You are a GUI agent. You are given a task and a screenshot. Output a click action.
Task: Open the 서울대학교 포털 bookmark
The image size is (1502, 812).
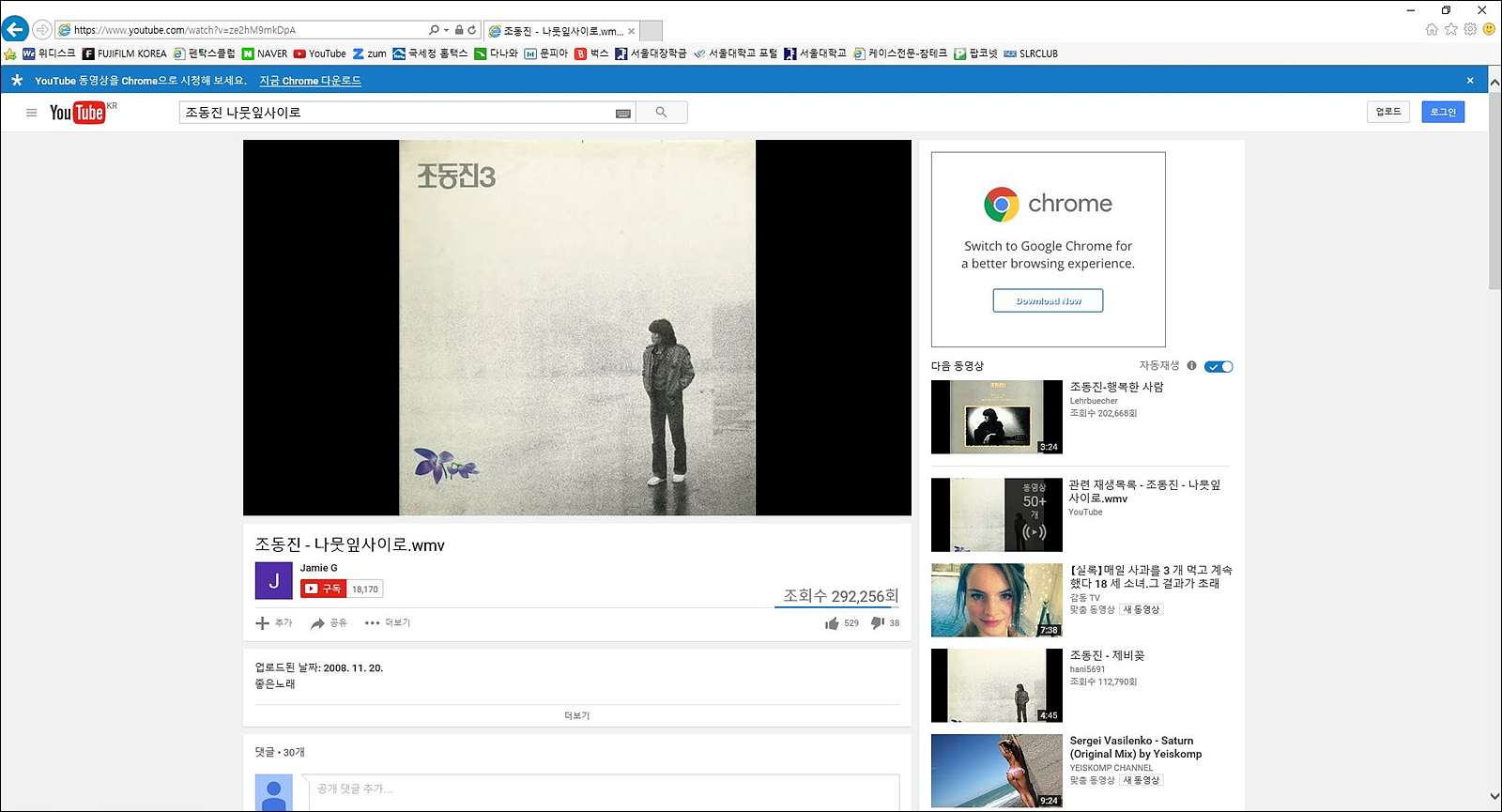735,54
